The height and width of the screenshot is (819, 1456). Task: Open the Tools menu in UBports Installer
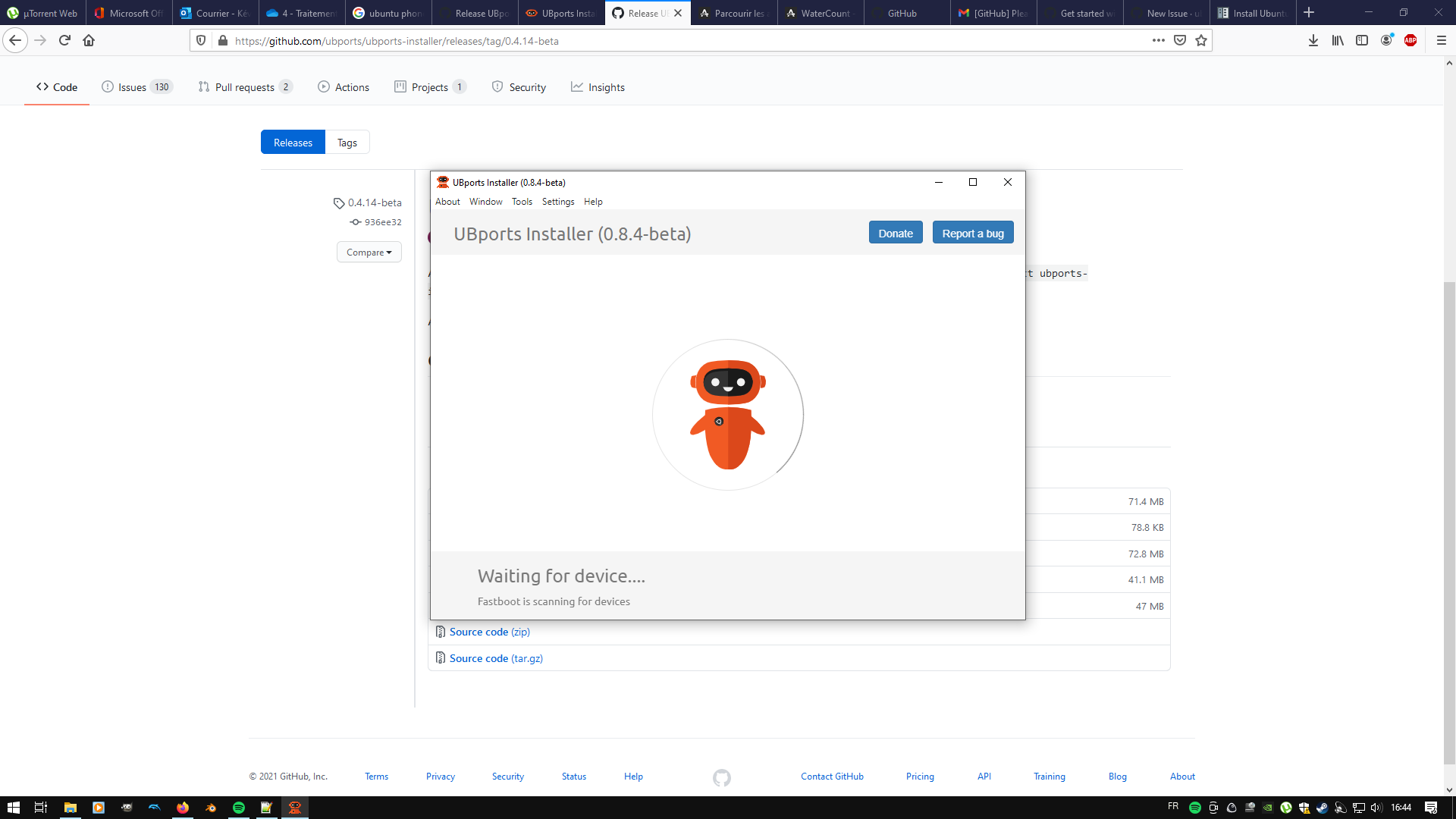pyautogui.click(x=522, y=202)
